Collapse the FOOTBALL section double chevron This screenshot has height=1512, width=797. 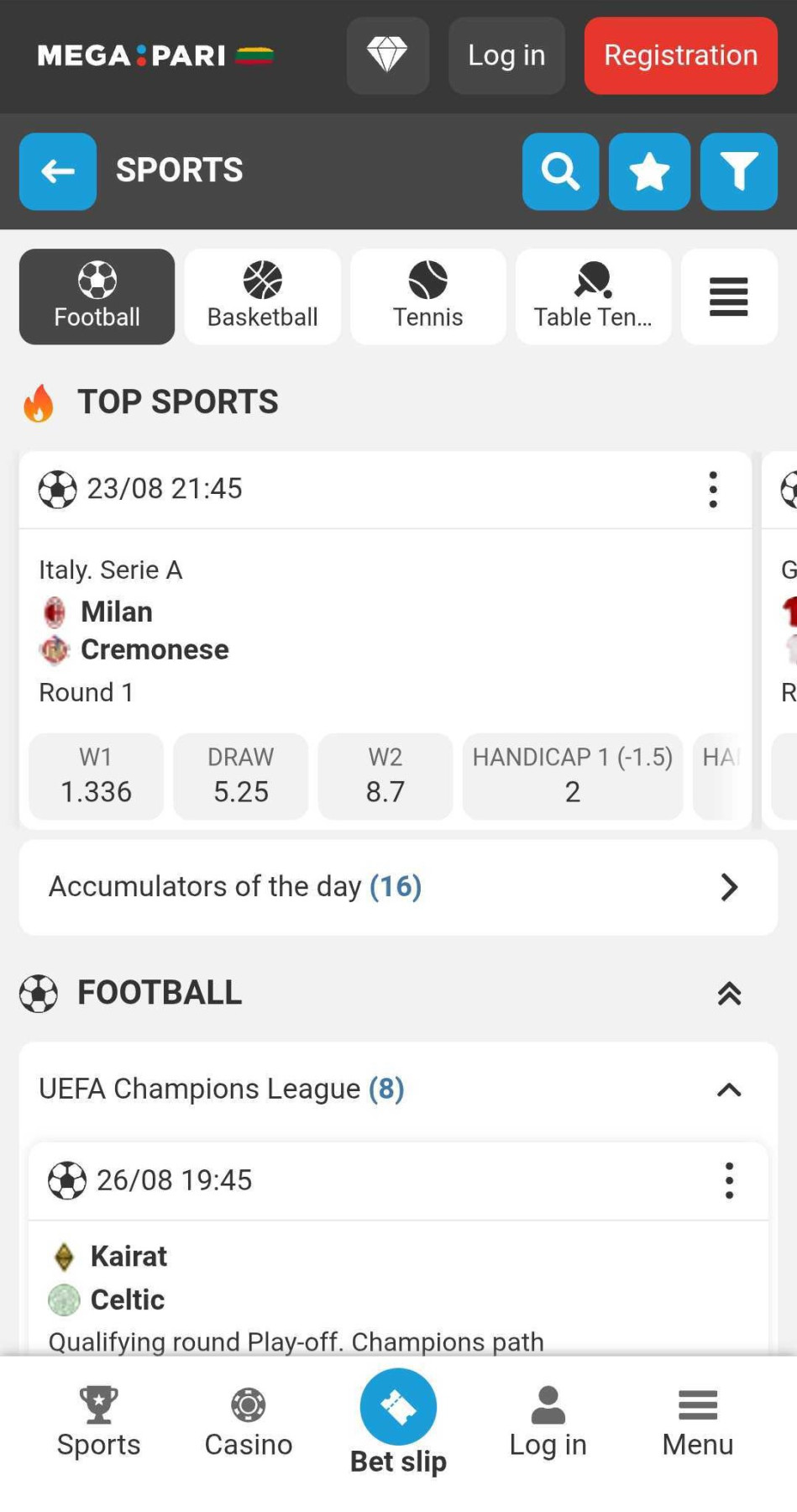[x=729, y=994]
